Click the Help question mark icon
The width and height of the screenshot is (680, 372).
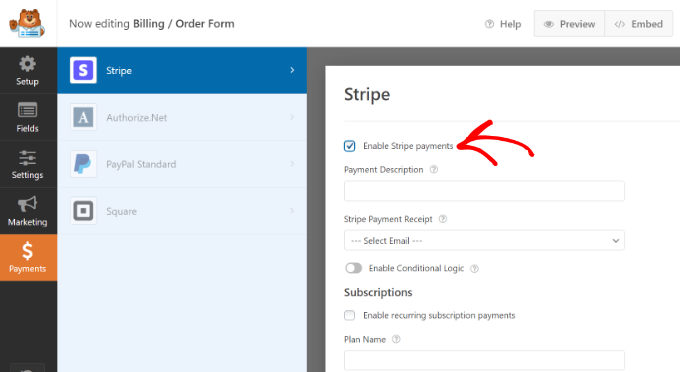point(489,24)
